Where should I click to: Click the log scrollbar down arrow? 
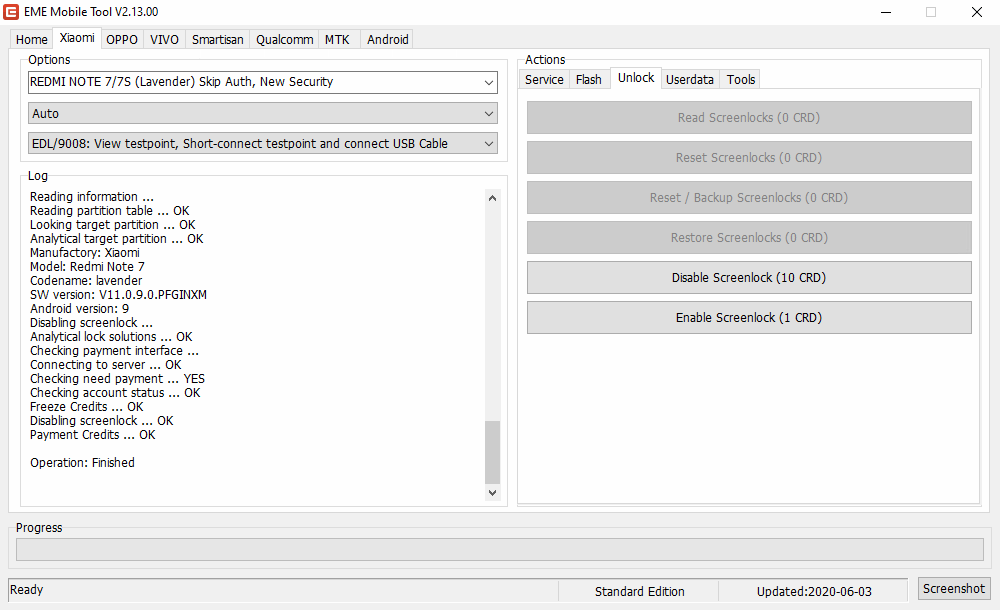[492, 493]
